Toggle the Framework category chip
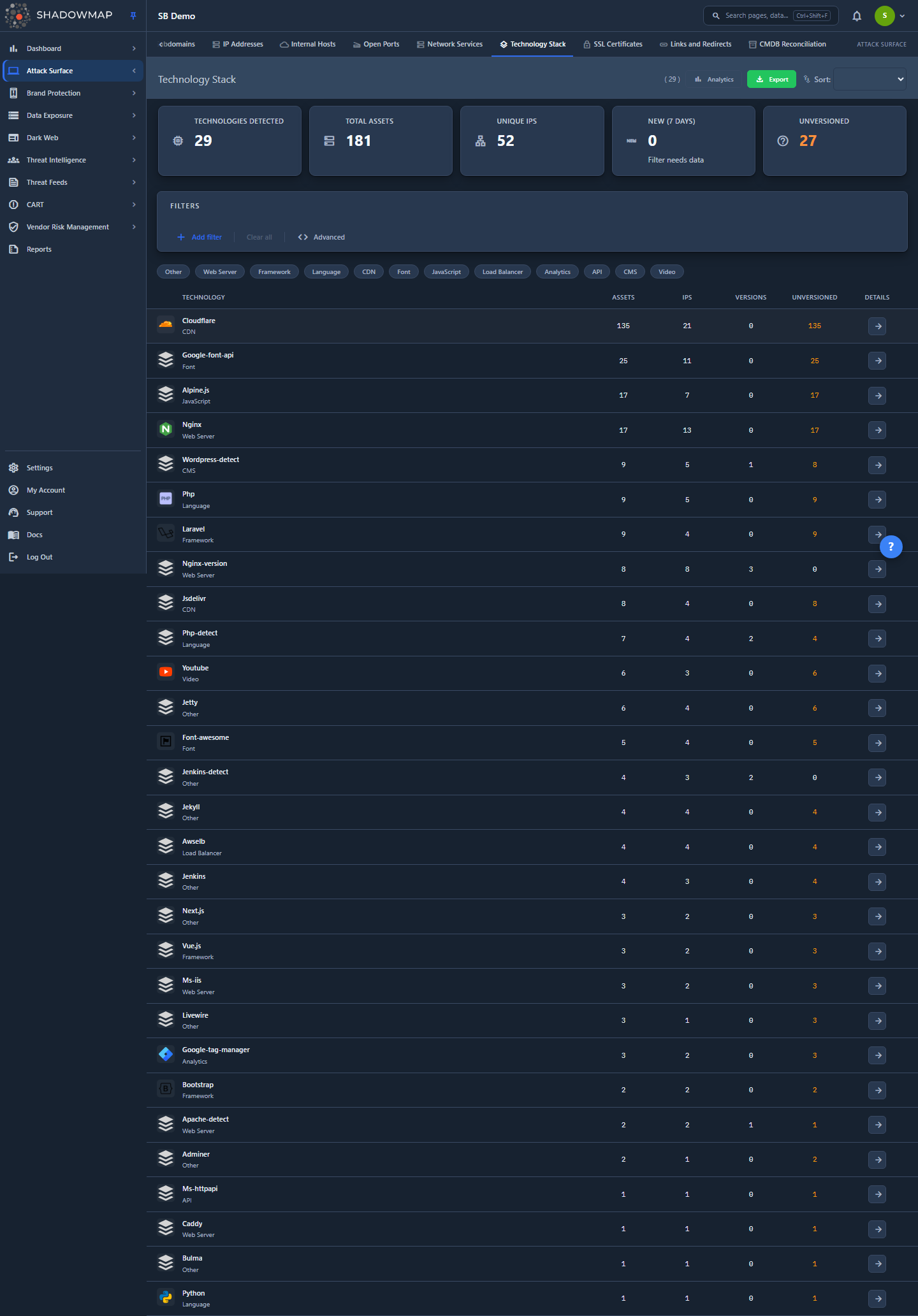Image resolution: width=918 pixels, height=1316 pixels. point(274,272)
